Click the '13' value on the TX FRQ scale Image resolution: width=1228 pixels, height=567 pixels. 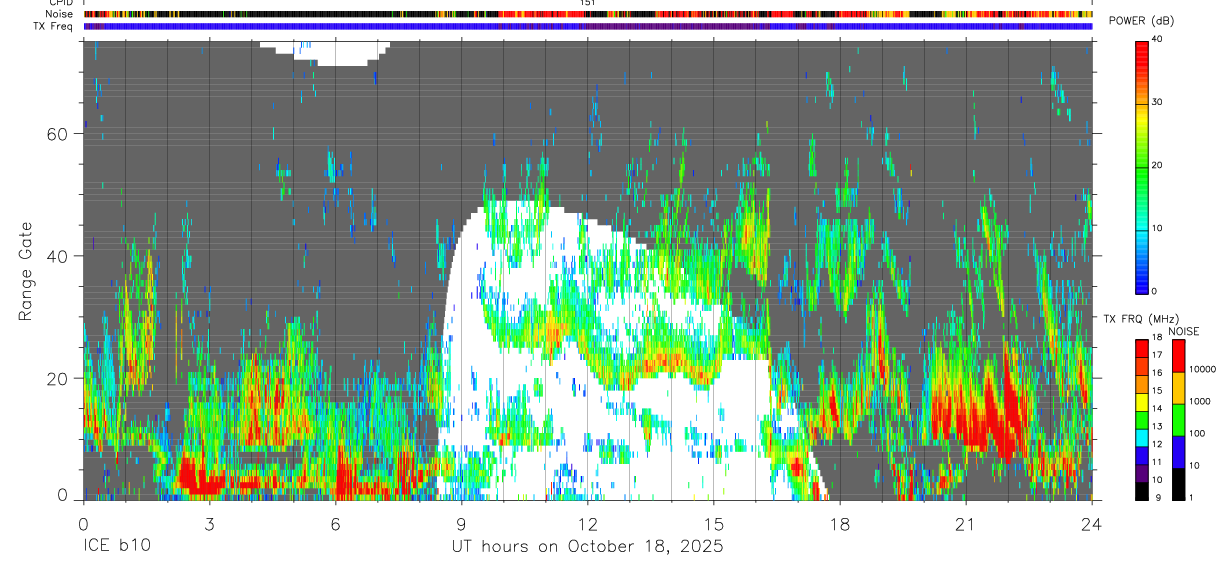1157,427
